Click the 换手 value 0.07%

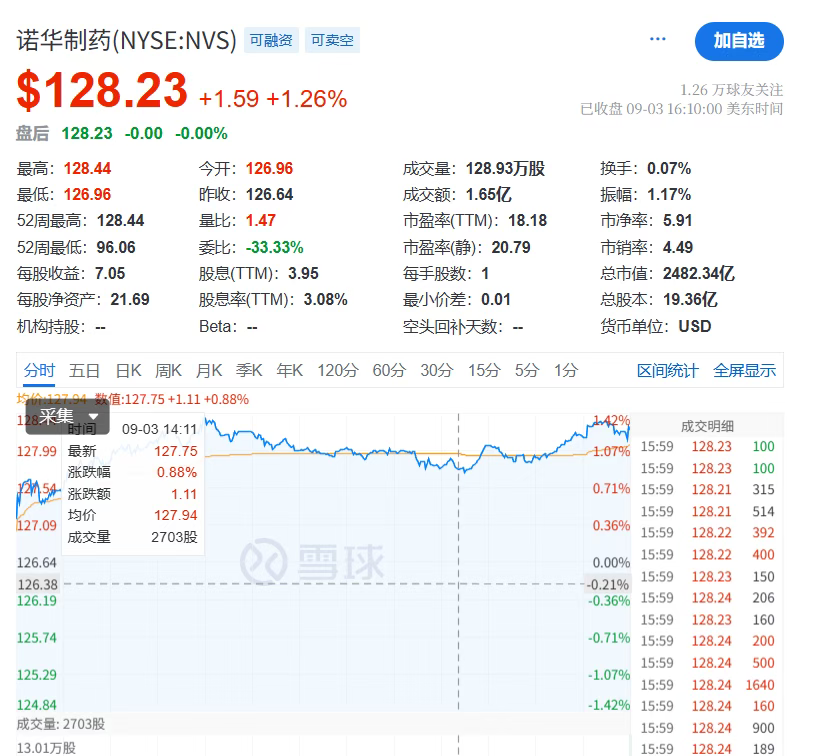(x=669, y=169)
